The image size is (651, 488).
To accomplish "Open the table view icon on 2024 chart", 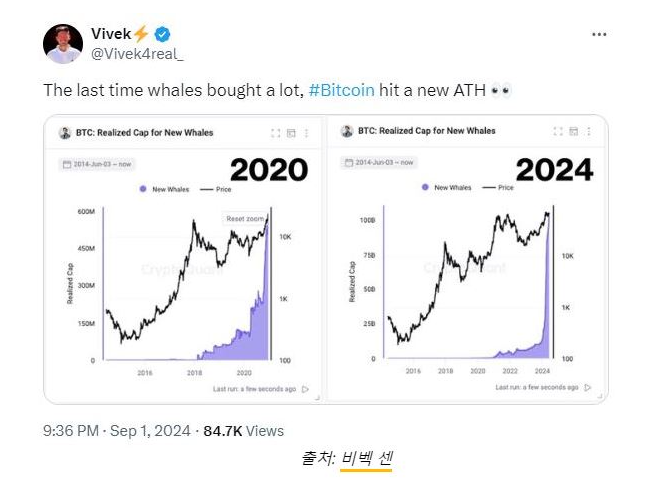I will (x=572, y=132).
